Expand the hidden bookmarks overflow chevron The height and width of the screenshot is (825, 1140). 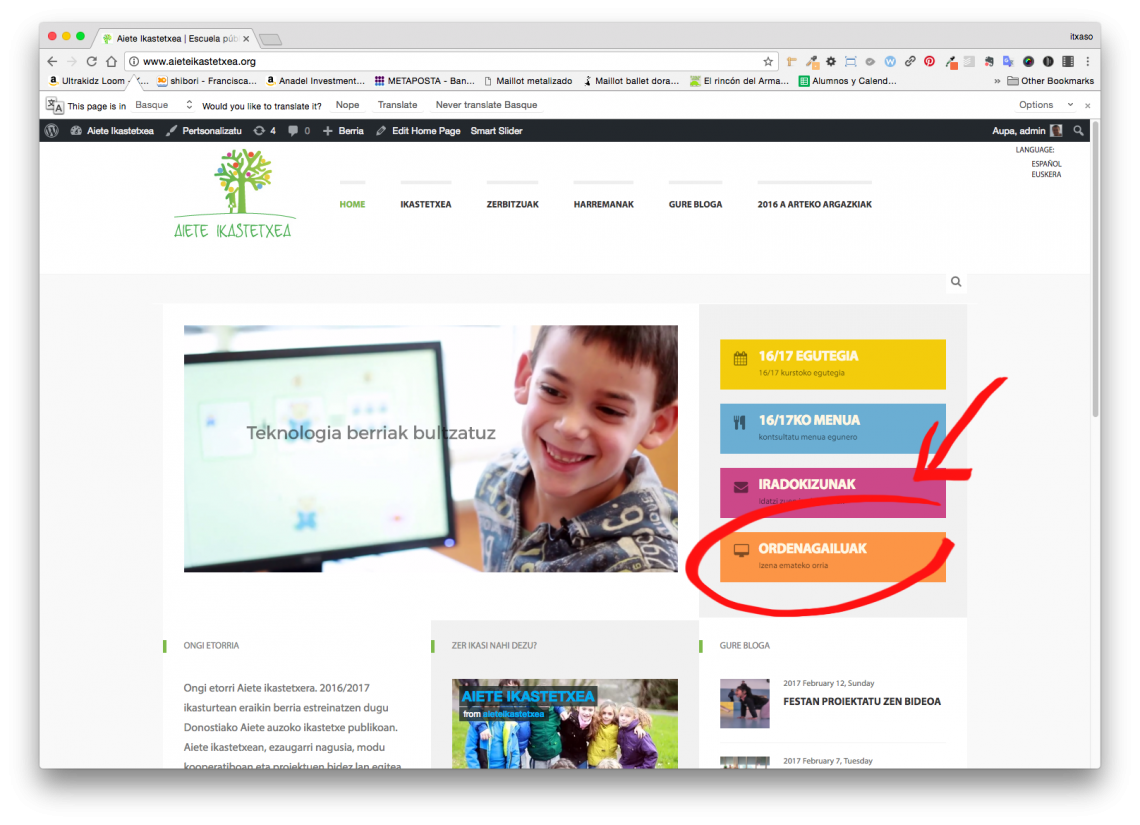997,81
